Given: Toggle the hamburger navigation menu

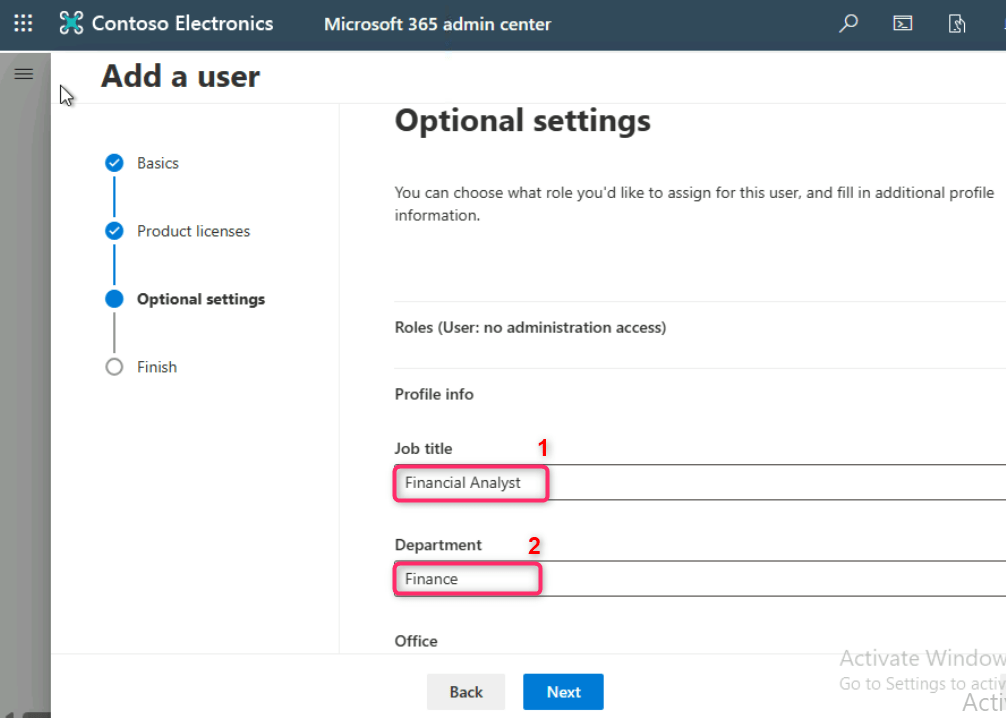Looking at the screenshot, I should (x=24, y=74).
